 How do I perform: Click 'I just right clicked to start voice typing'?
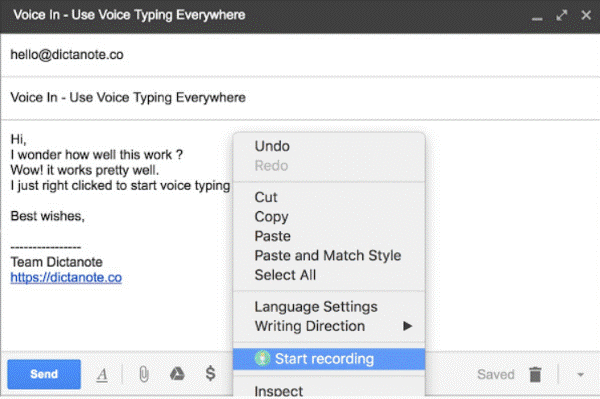[120, 186]
